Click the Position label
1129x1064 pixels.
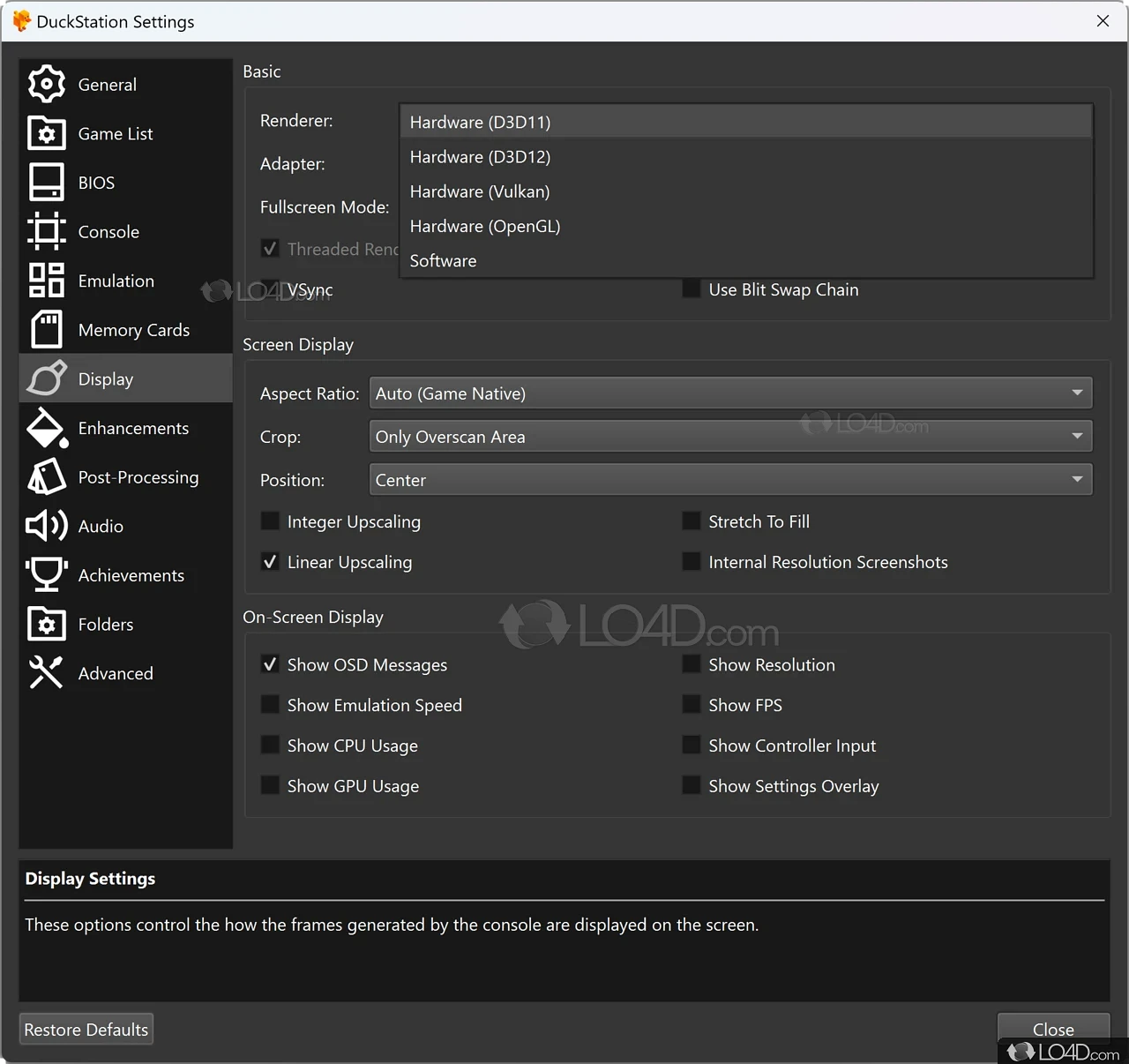coord(292,481)
